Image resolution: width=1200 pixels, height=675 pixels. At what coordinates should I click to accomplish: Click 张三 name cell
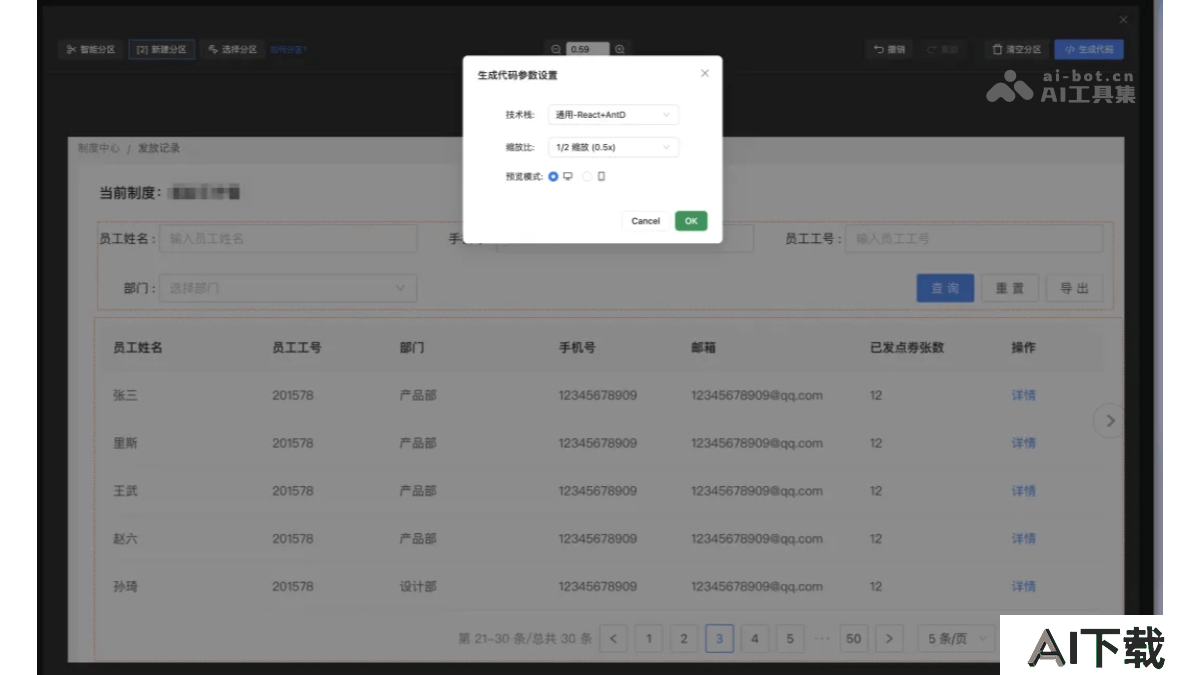click(125, 395)
